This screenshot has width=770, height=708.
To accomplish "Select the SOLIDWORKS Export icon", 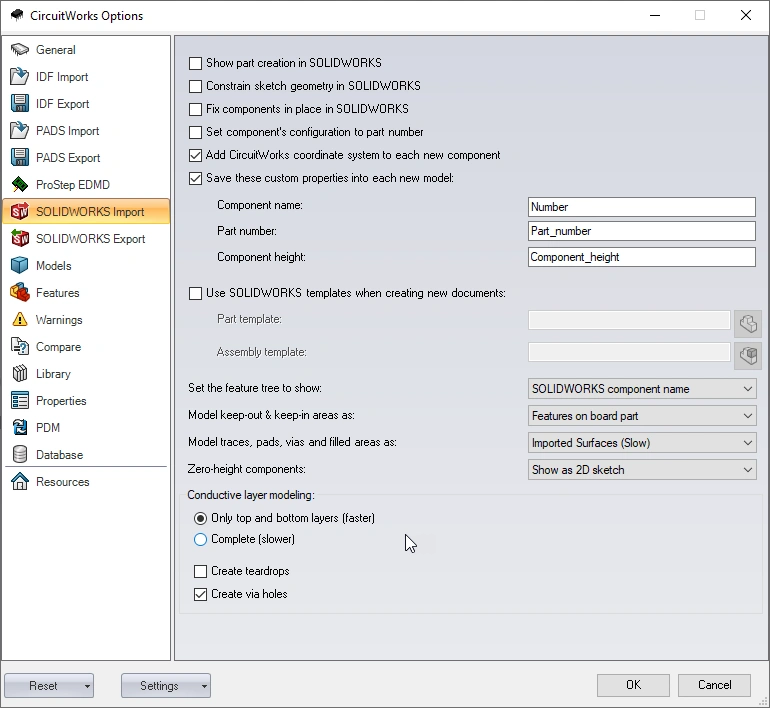I will pos(19,239).
